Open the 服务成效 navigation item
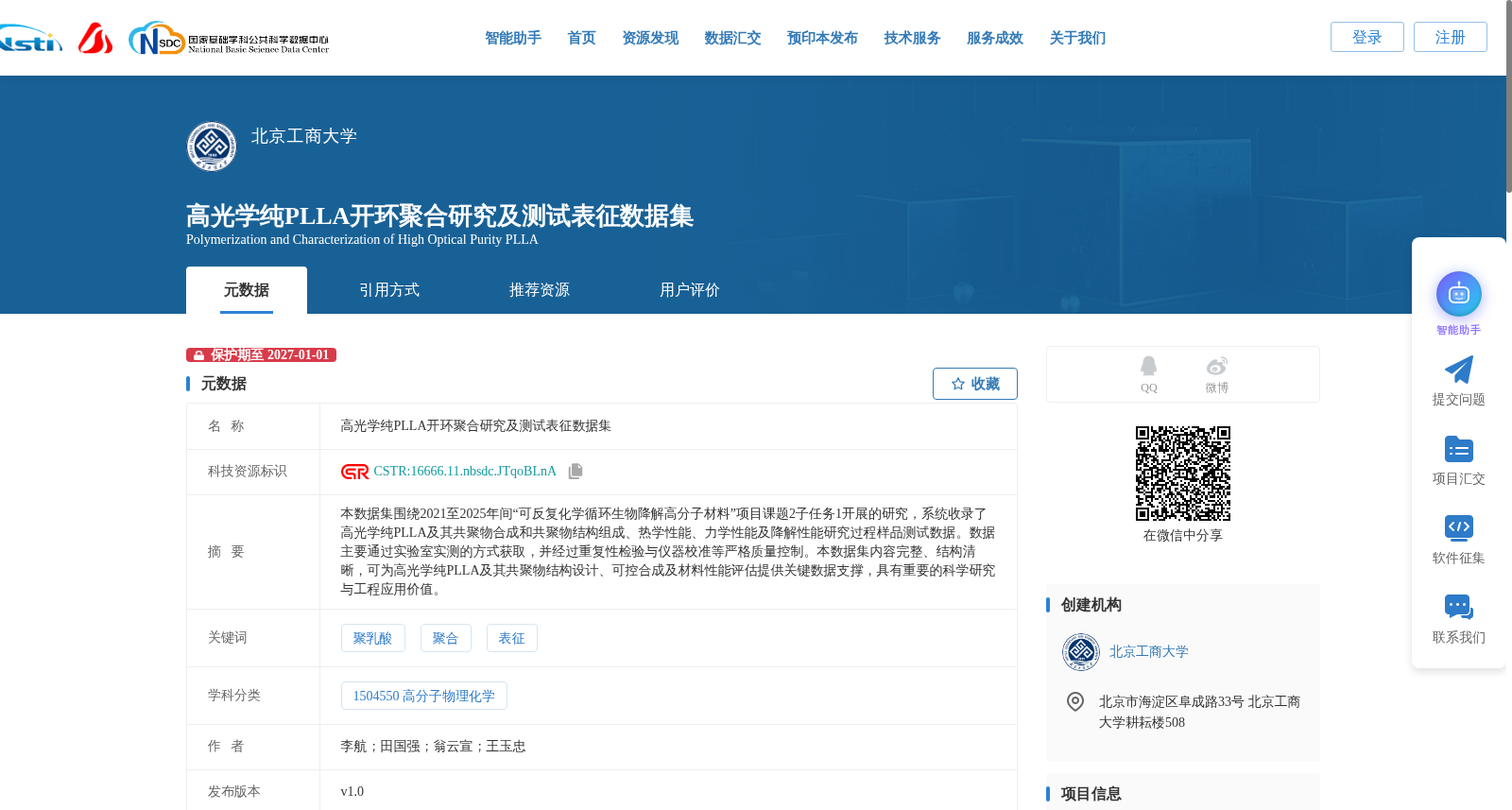This screenshot has width=1512, height=810. point(995,38)
